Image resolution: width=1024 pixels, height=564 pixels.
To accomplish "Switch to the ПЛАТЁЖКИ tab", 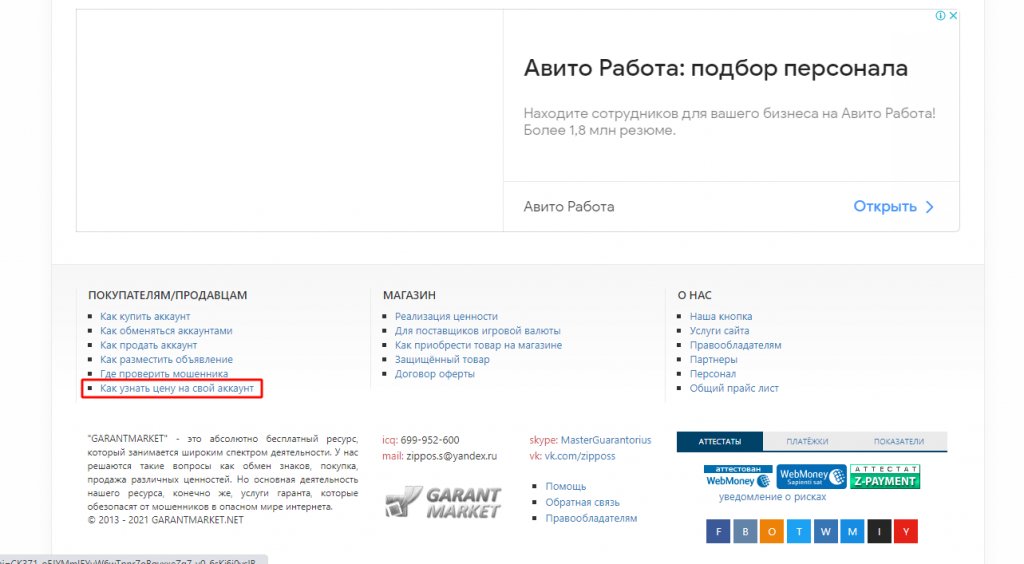I will tap(807, 441).
